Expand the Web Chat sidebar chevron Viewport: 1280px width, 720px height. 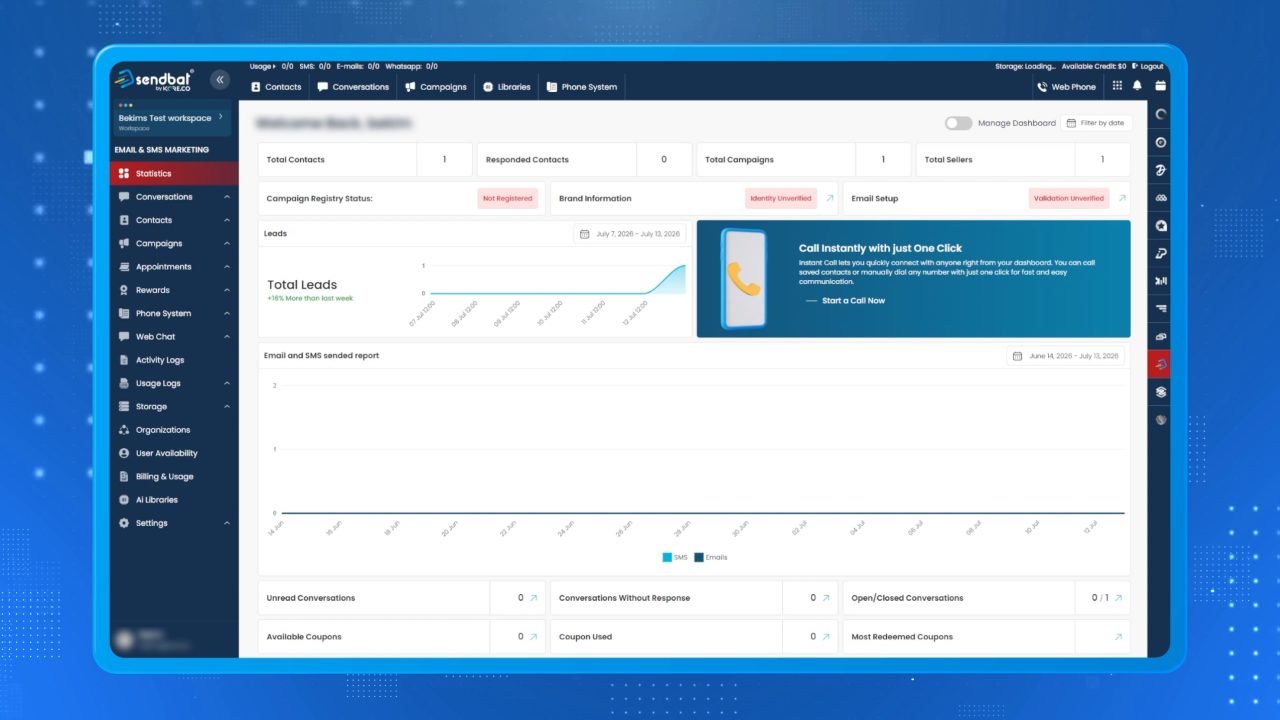click(227, 337)
